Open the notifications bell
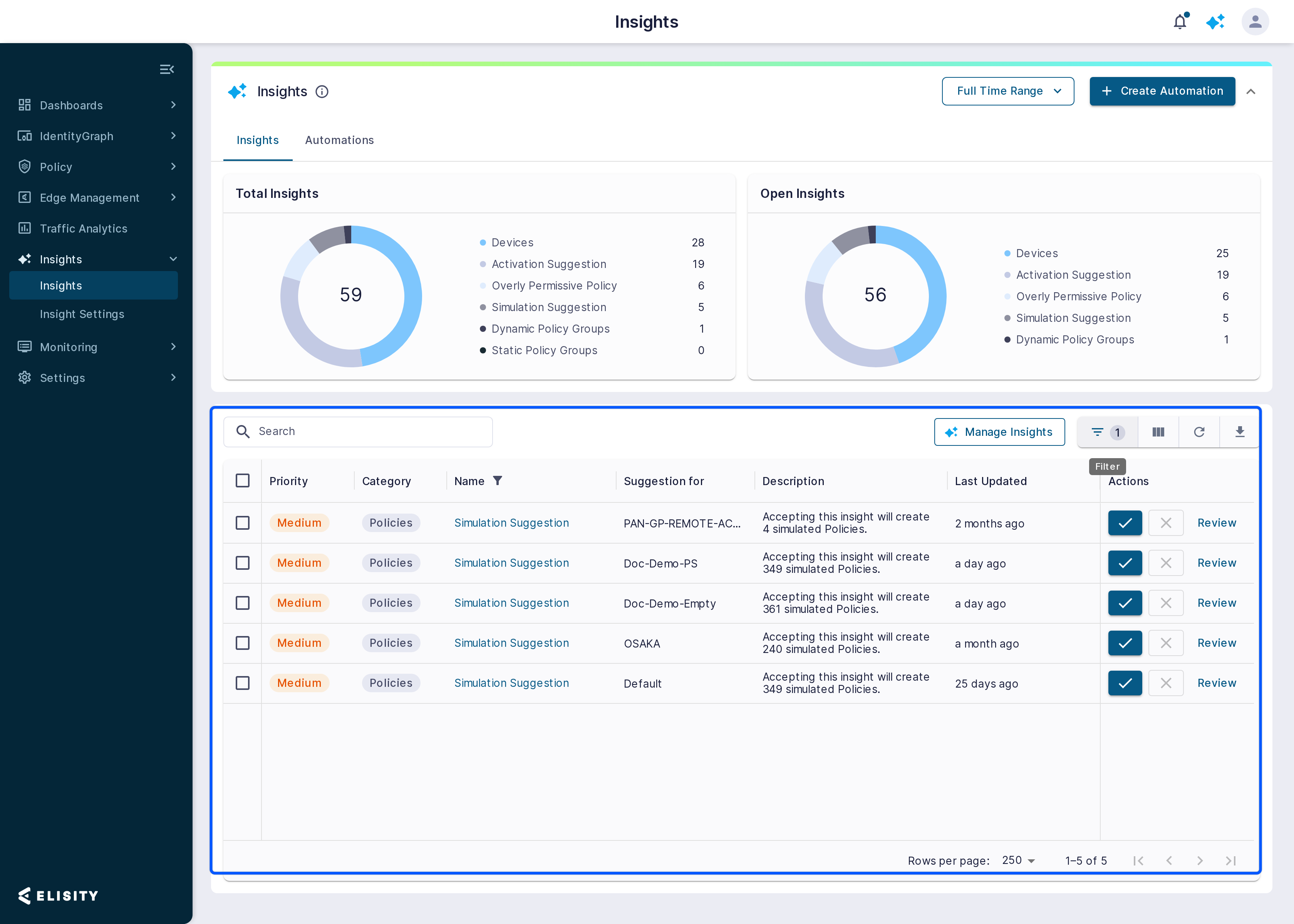The width and height of the screenshot is (1294, 924). pos(1180,22)
